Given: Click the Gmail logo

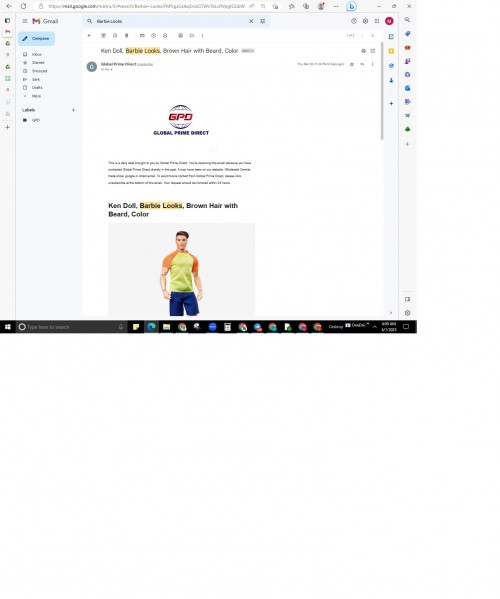Looking at the screenshot, I should [45, 21].
